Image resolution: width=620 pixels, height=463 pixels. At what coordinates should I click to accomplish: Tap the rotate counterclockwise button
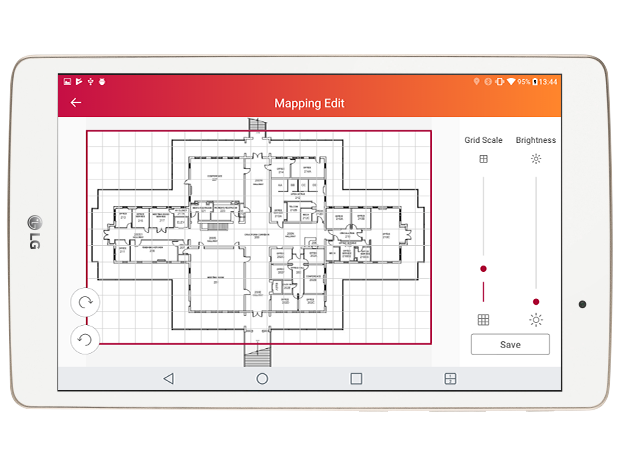[x=85, y=340]
